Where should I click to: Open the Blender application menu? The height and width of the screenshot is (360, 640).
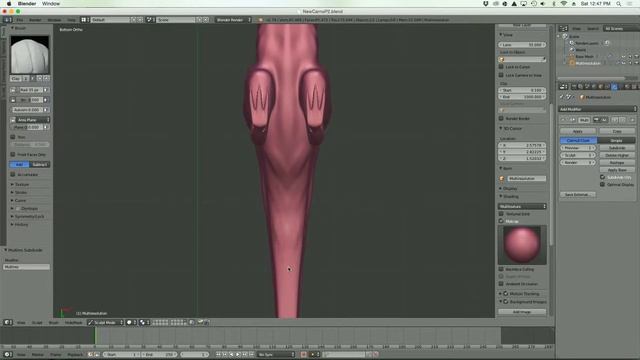[27, 4]
